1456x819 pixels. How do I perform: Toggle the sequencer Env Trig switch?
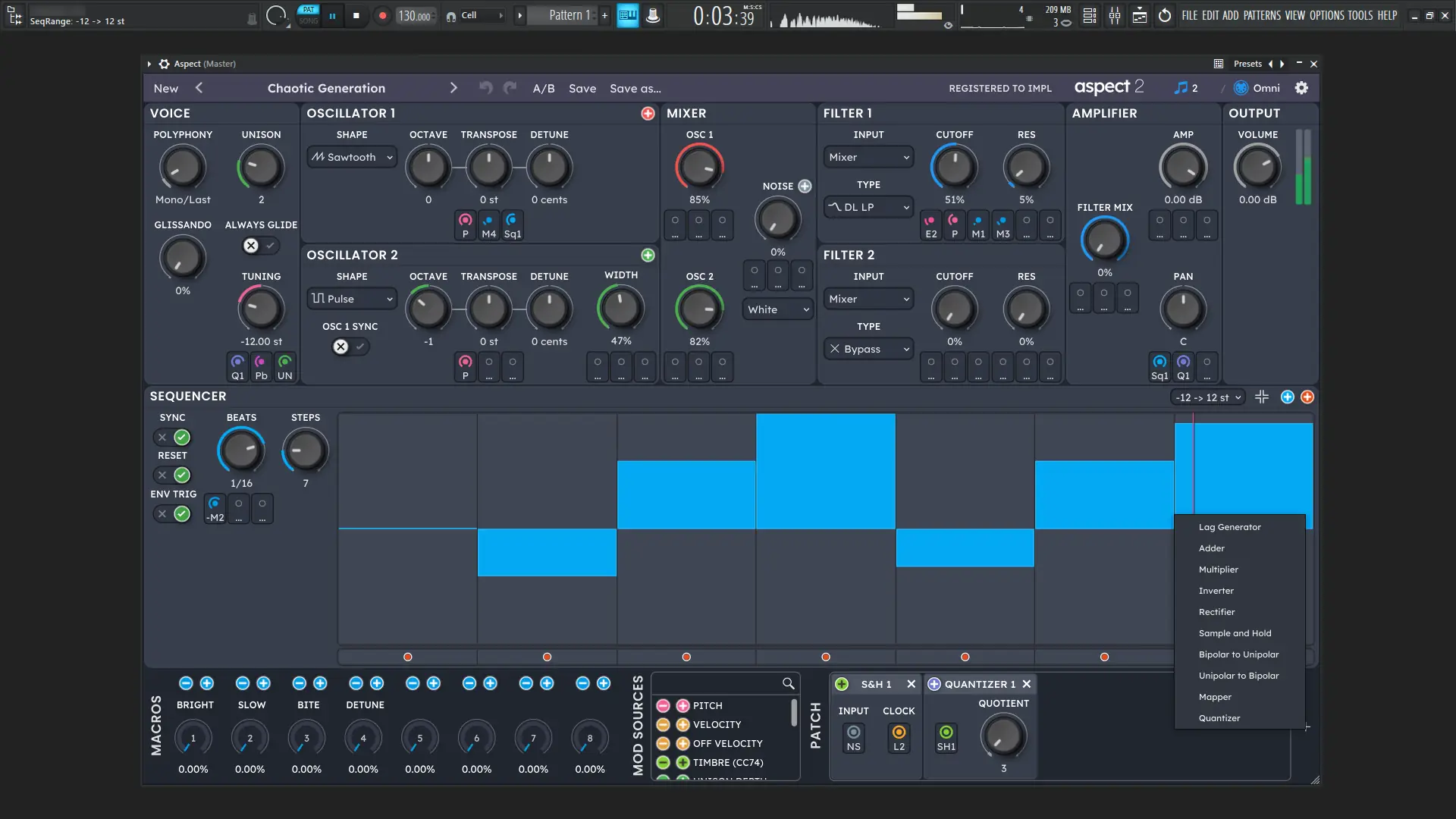pos(172,513)
